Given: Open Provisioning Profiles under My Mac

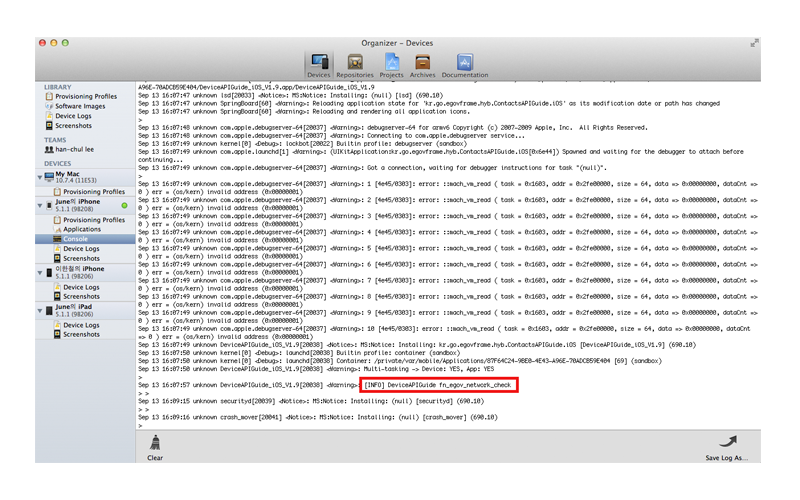Looking at the screenshot, I should click(94, 191).
